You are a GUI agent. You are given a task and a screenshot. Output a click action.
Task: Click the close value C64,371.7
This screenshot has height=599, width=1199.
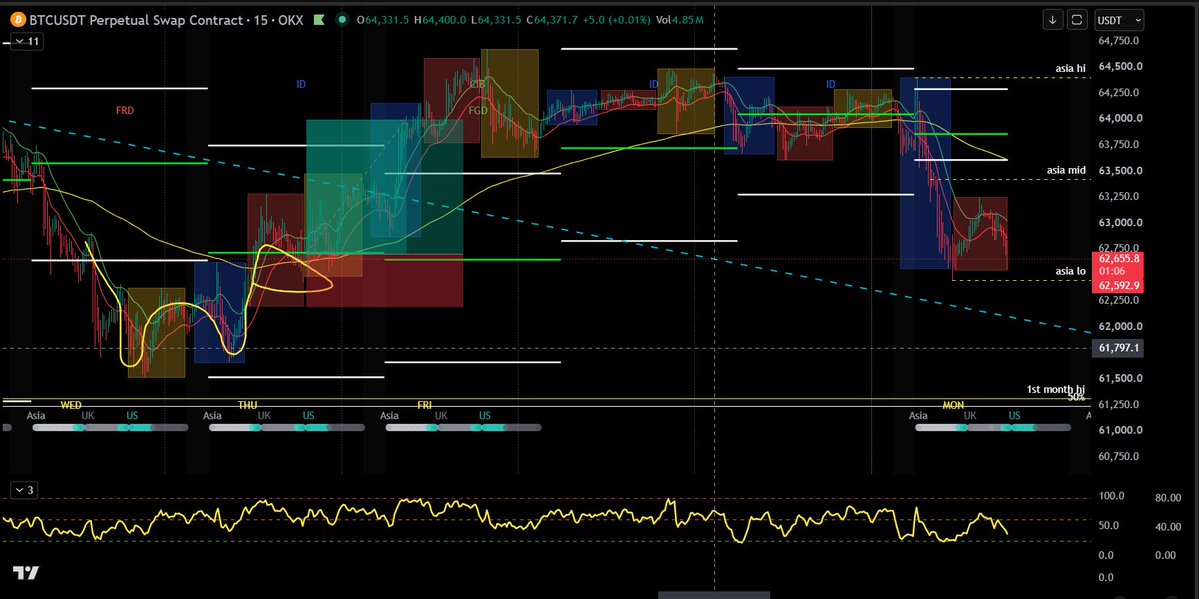(x=555, y=20)
